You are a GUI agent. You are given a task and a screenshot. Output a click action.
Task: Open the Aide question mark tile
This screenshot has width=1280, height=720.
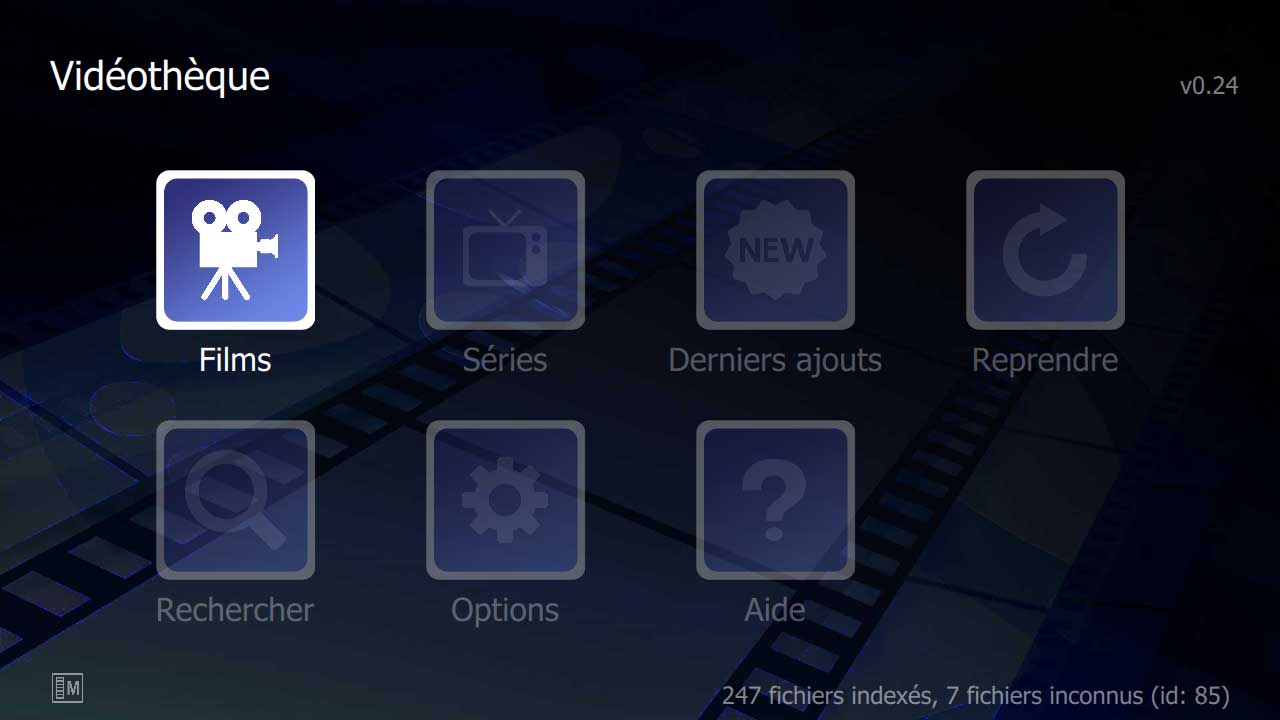point(775,500)
